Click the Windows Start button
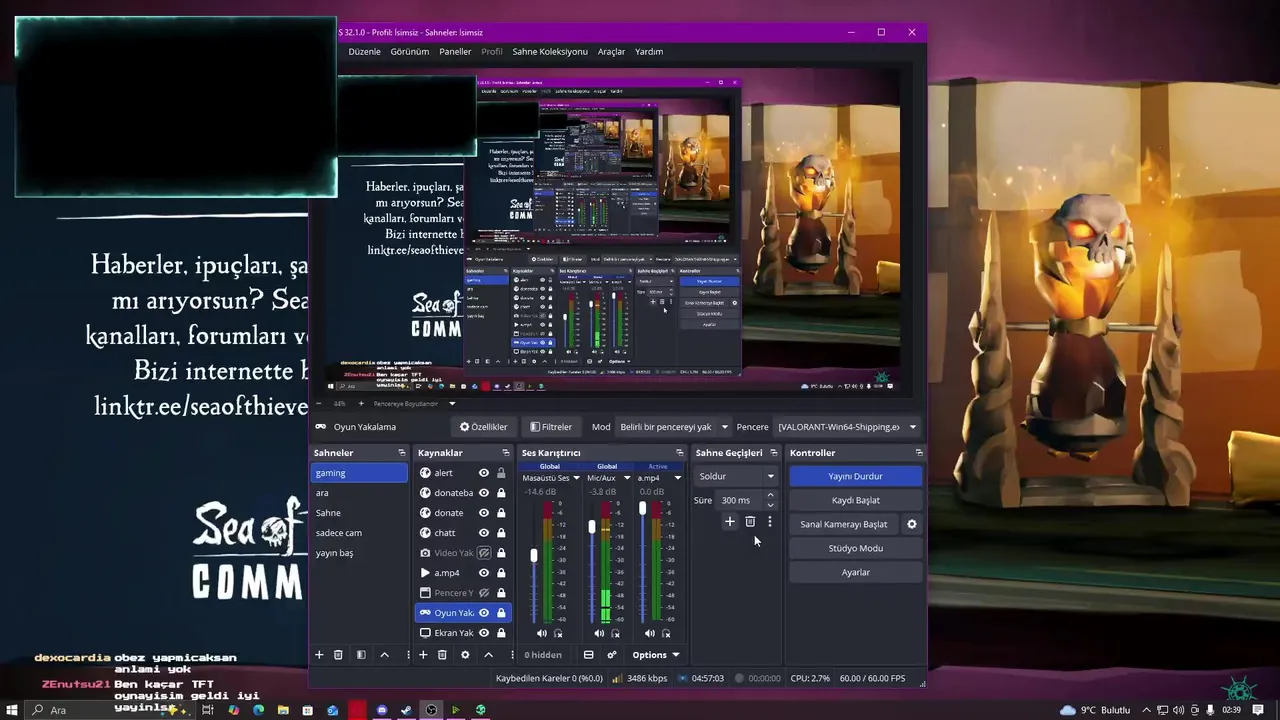 (10, 710)
